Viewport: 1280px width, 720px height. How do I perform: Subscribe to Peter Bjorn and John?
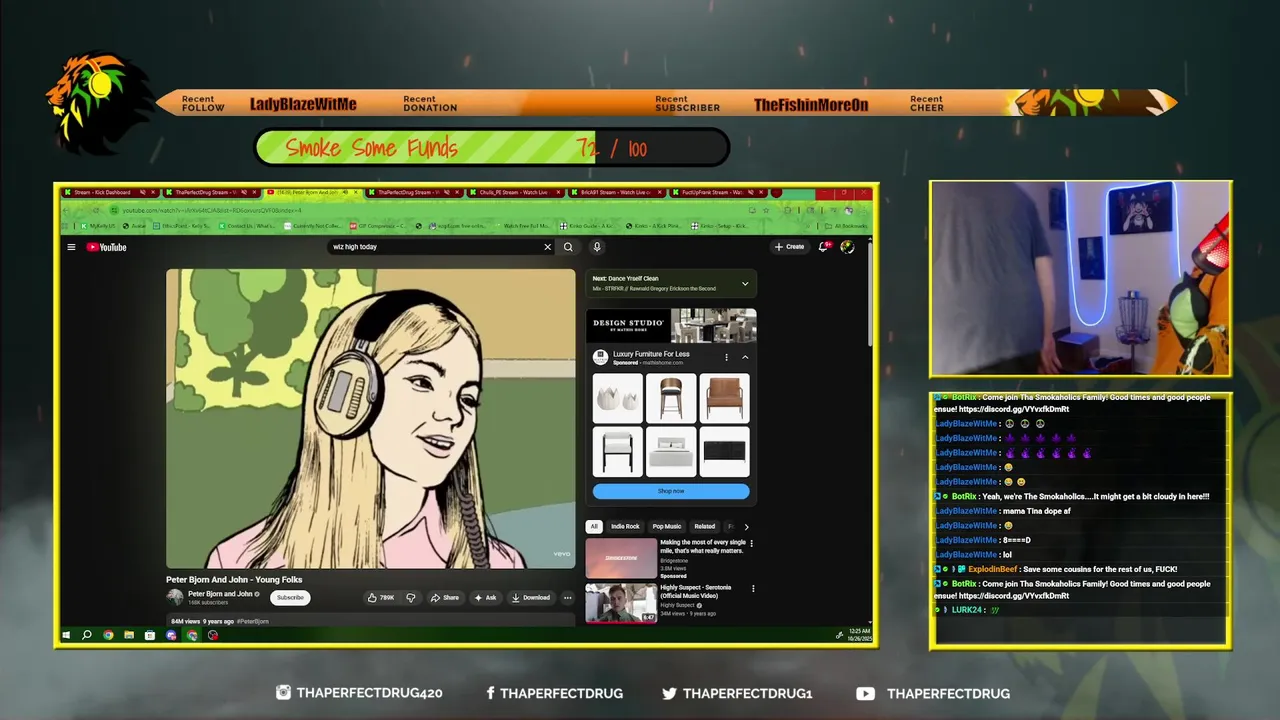point(290,598)
